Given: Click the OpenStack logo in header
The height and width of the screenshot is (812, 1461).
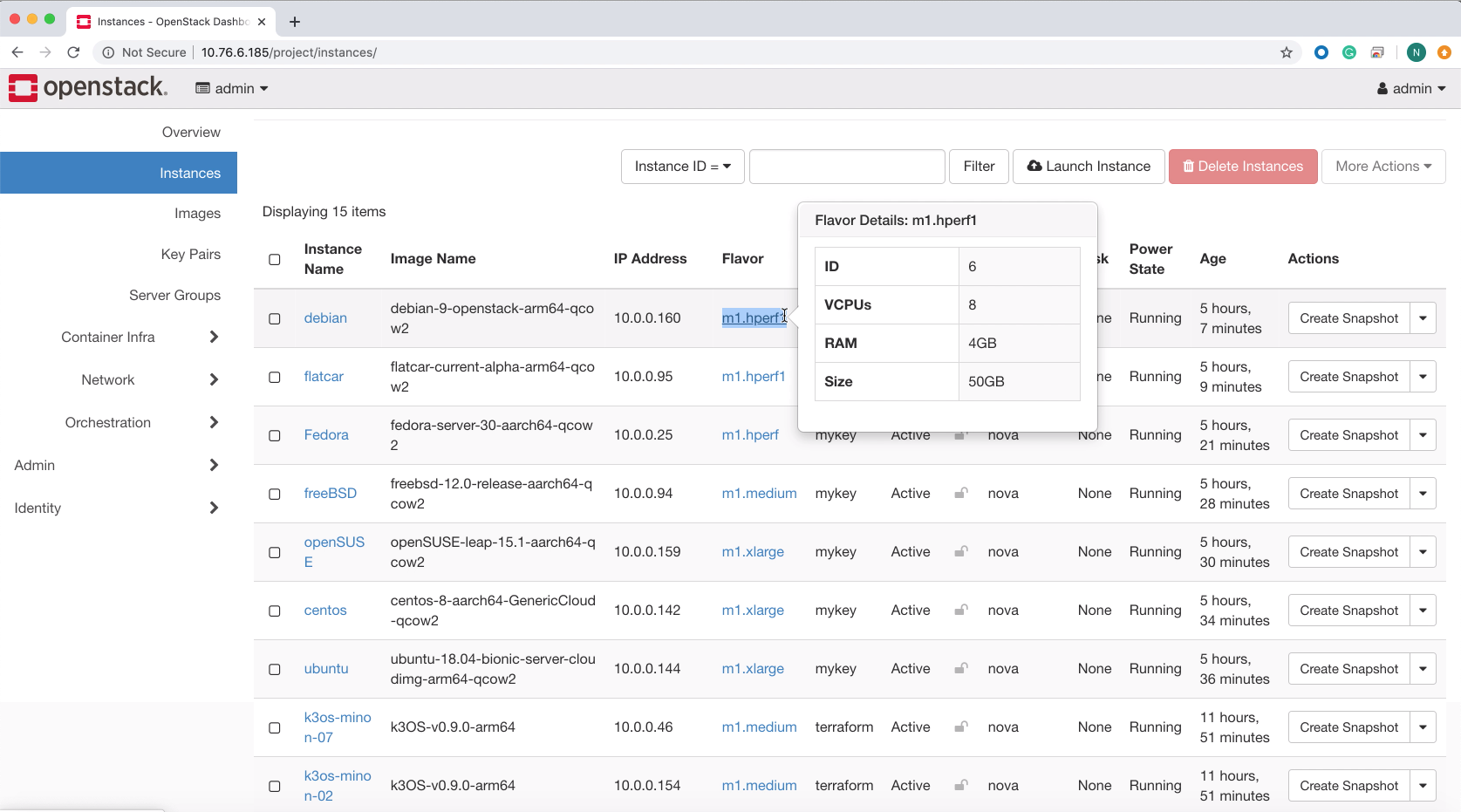Looking at the screenshot, I should pos(87,87).
